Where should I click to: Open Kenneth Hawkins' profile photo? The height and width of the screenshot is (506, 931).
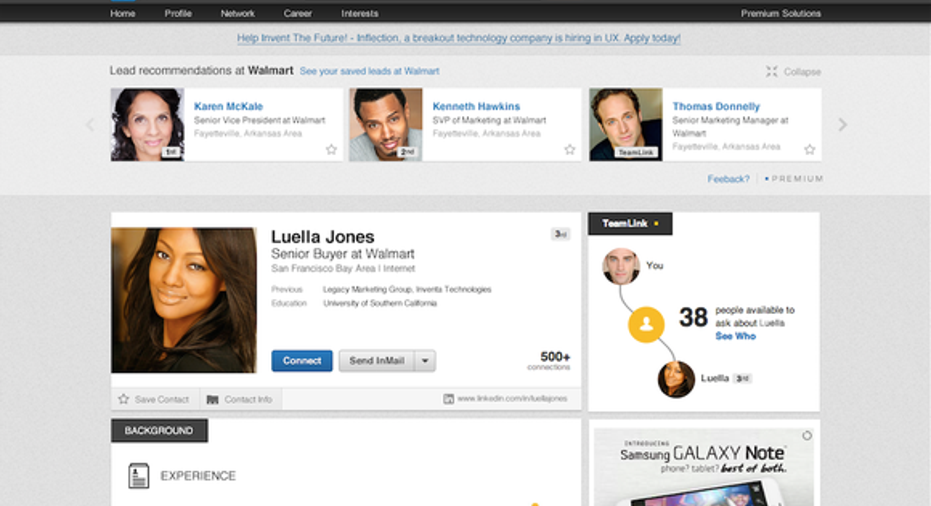pos(385,125)
